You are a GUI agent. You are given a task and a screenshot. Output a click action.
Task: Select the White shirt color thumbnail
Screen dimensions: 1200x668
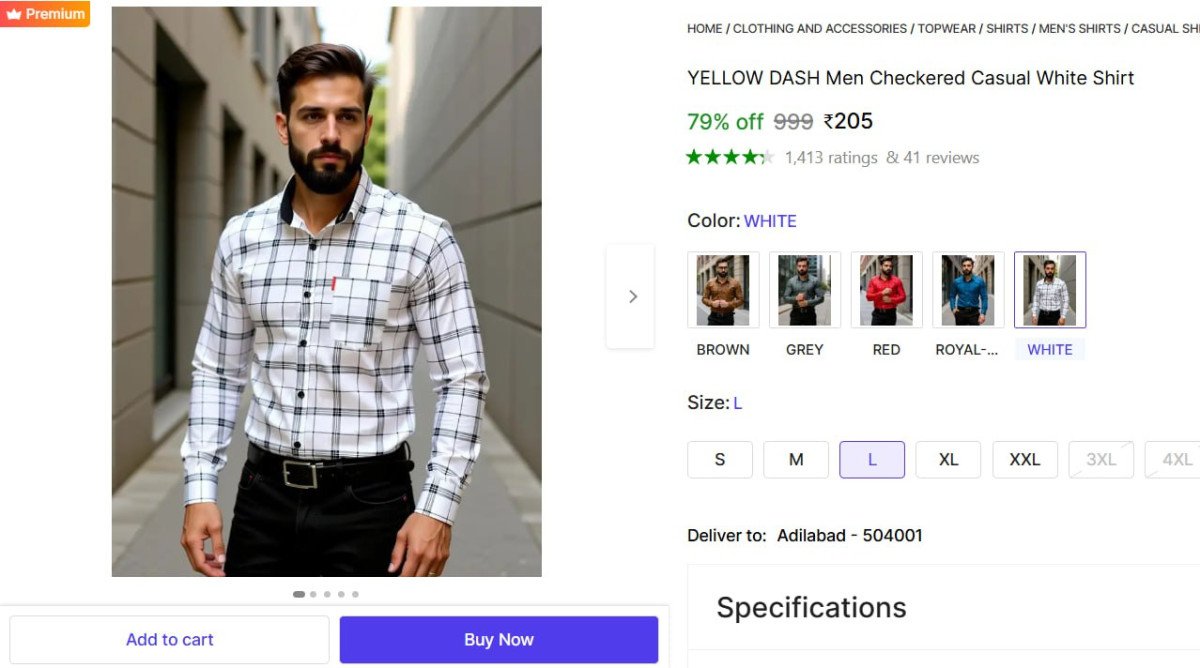tap(1050, 290)
